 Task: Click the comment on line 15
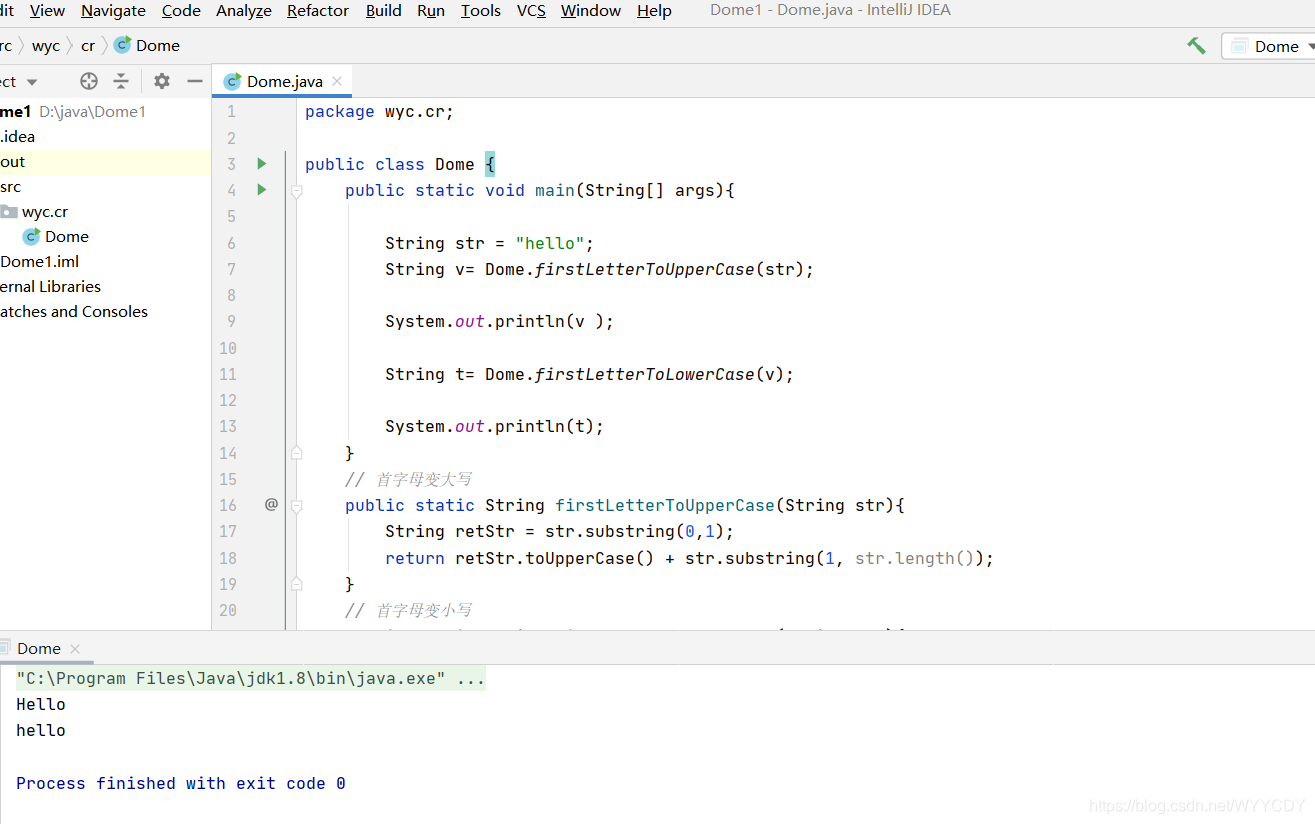409,480
